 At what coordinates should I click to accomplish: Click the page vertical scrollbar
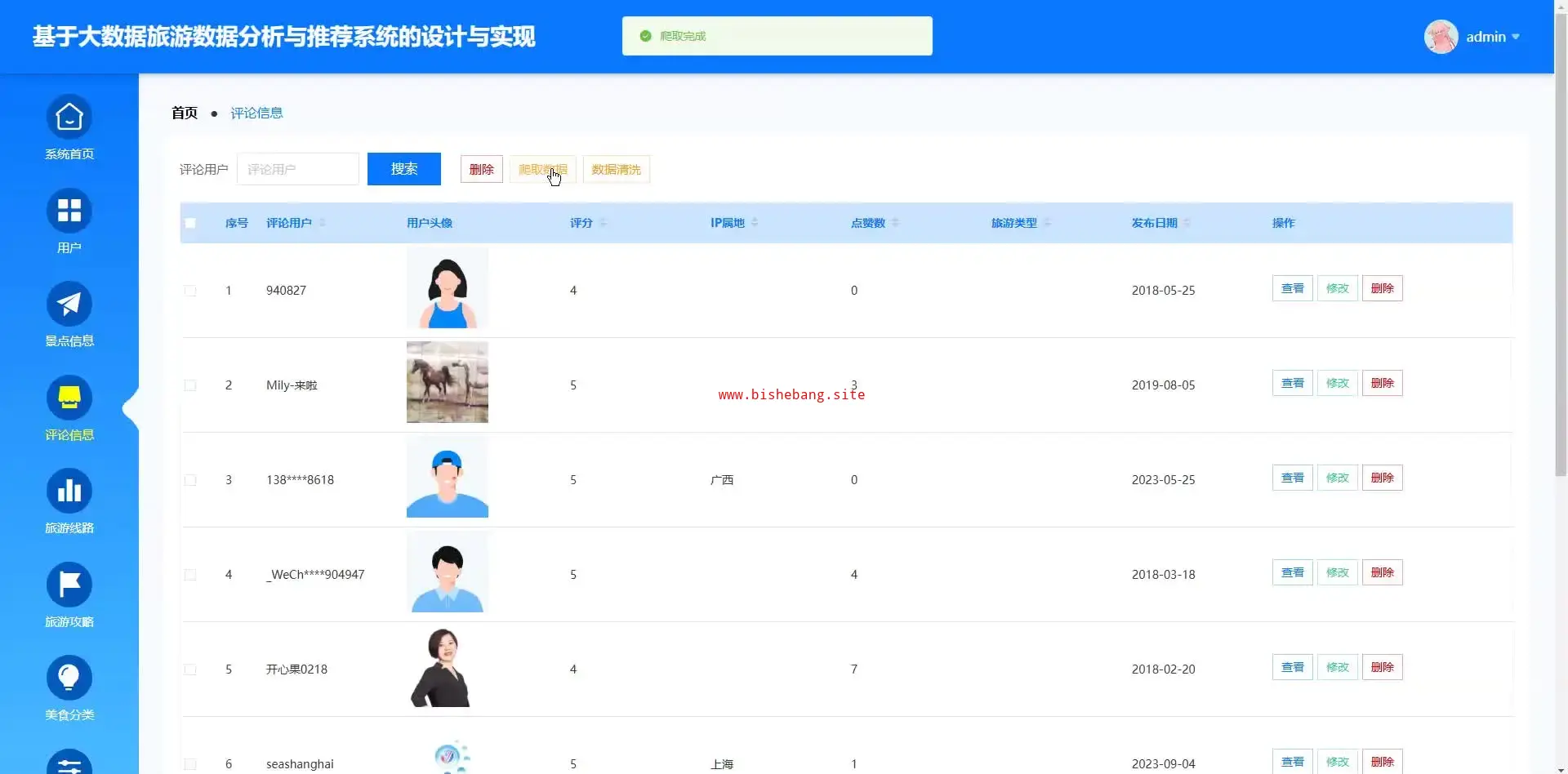(x=1561, y=245)
